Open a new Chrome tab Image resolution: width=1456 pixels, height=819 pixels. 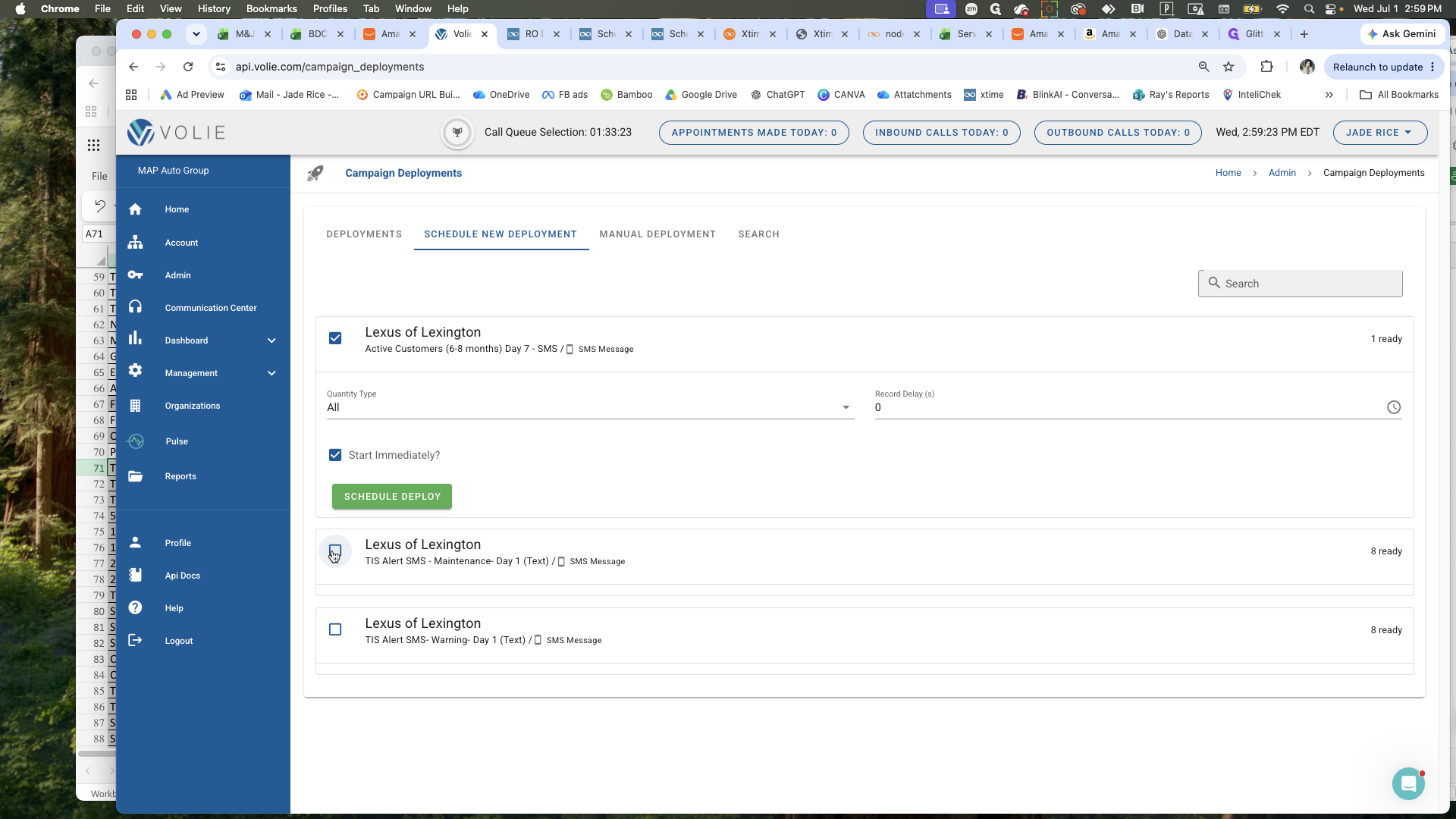tap(1304, 34)
